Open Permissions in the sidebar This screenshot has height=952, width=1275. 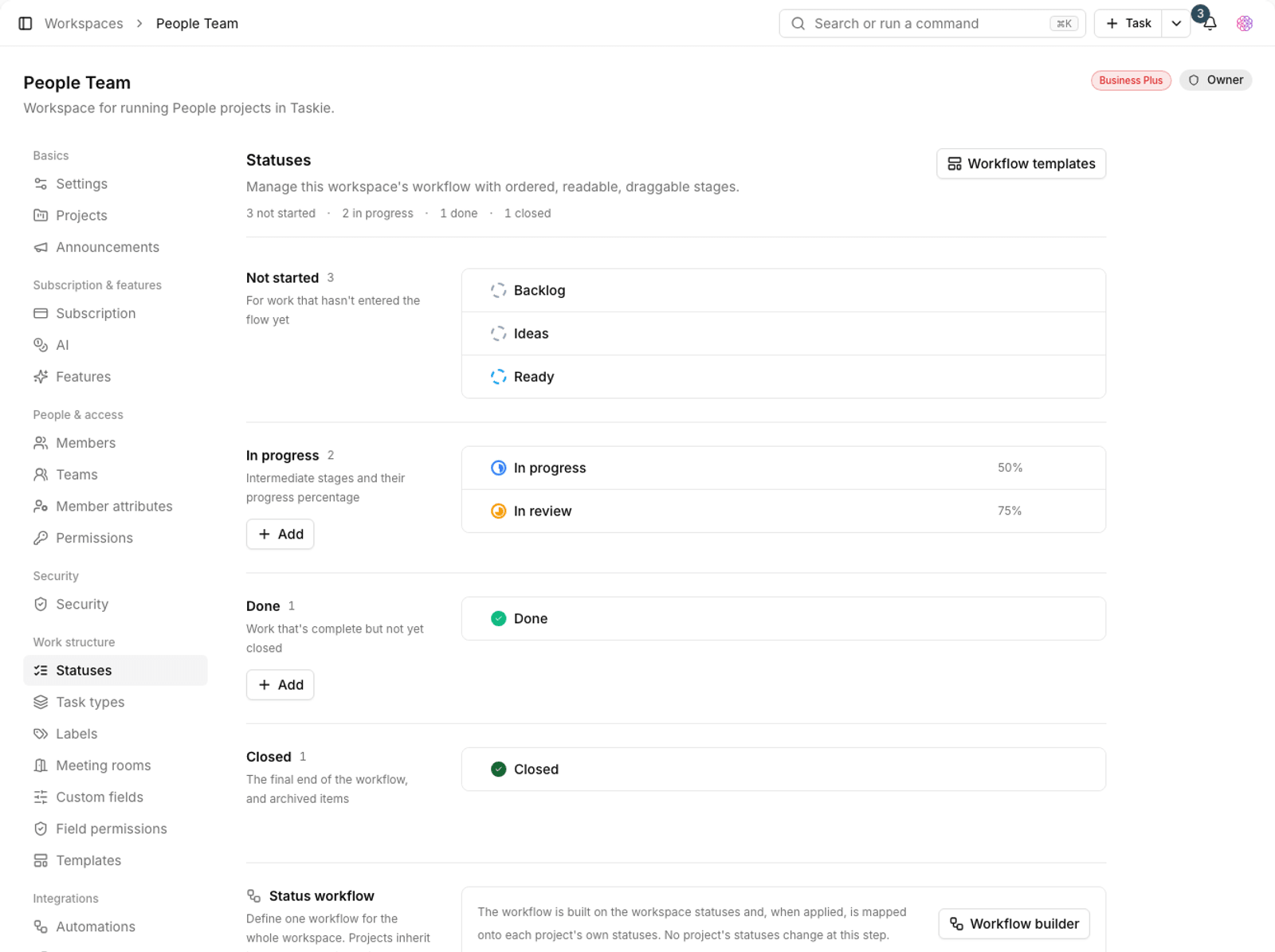[116, 538]
